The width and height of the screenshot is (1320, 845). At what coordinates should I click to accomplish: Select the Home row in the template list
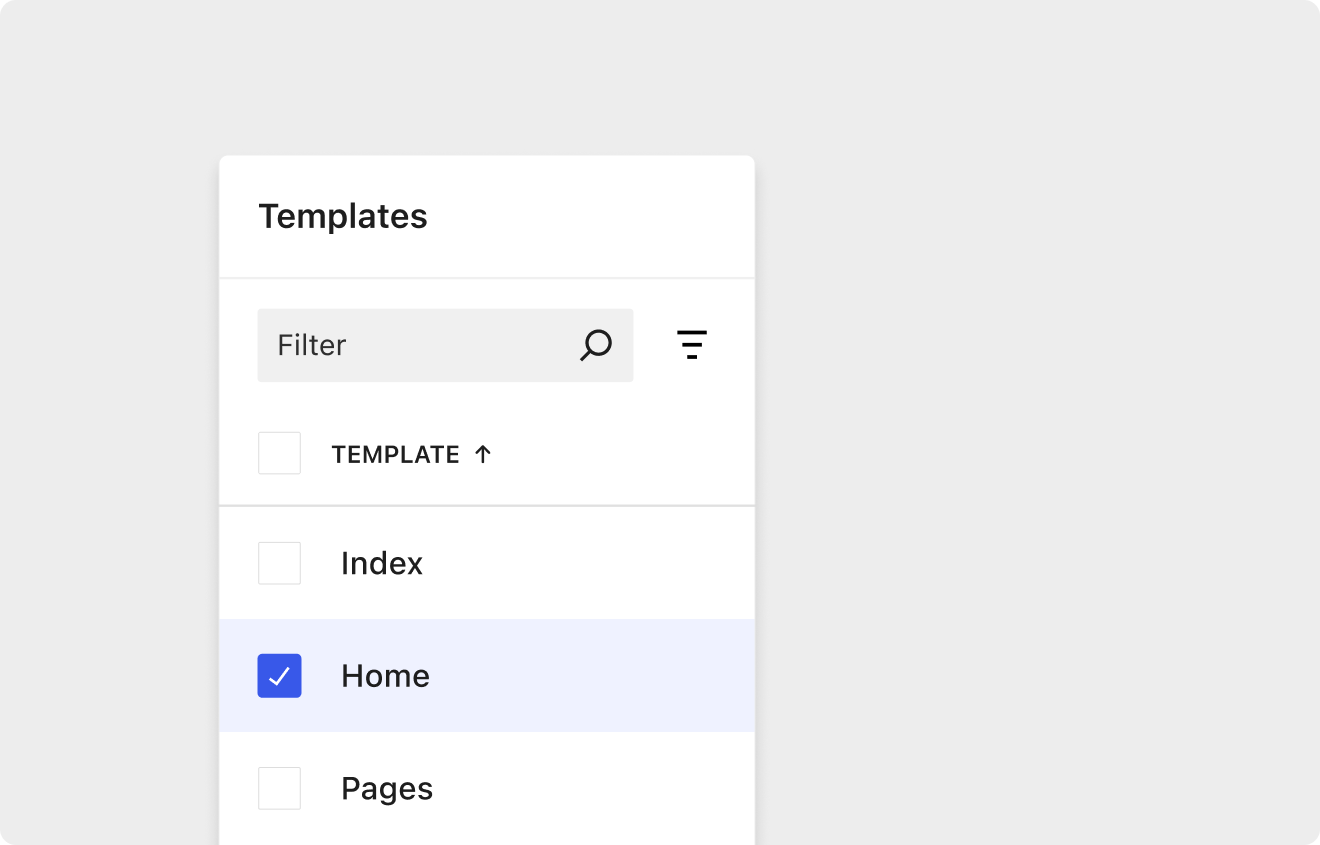(450, 675)
